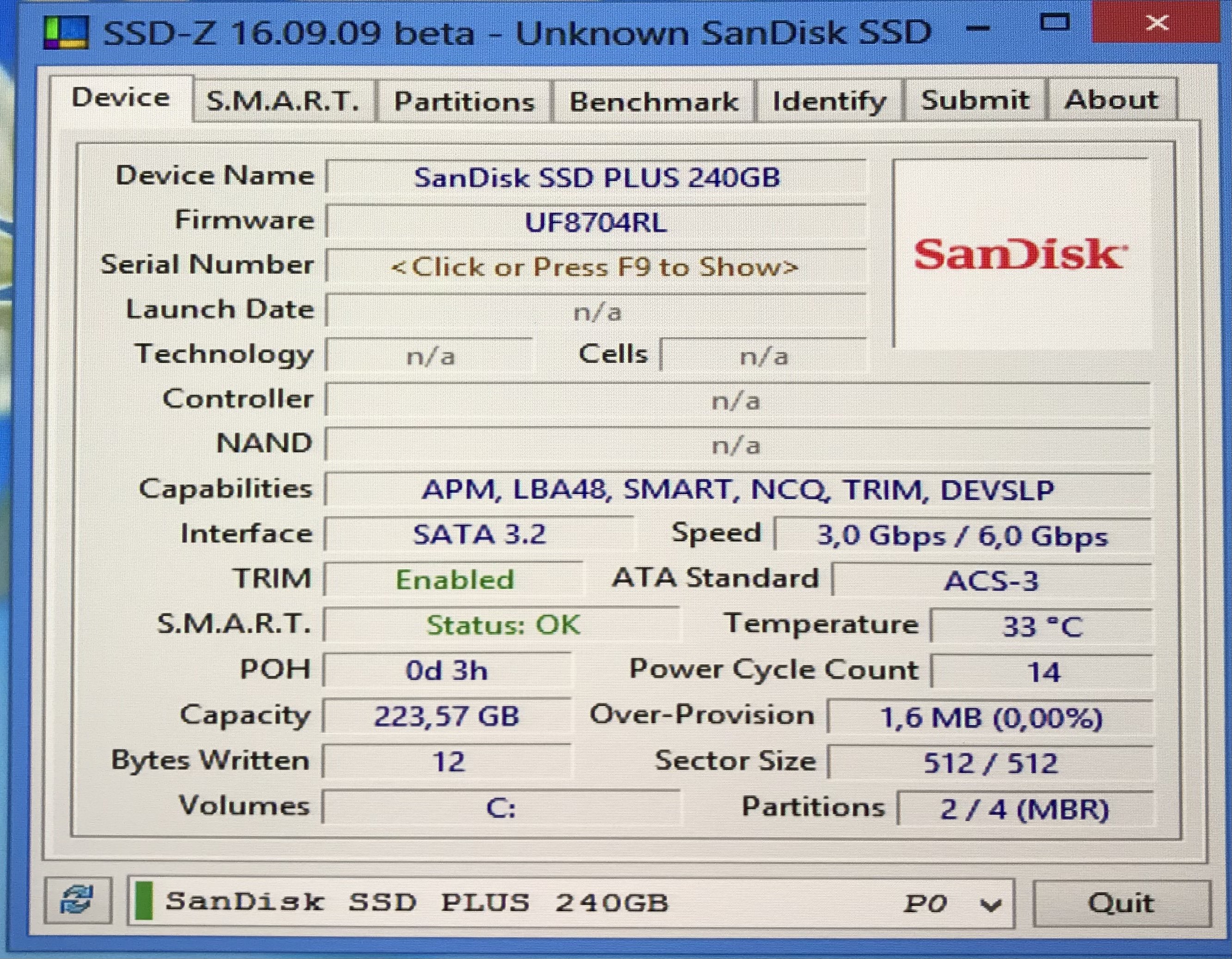This screenshot has height=959, width=1232.
Task: Select the Device tab
Action: pos(121,98)
